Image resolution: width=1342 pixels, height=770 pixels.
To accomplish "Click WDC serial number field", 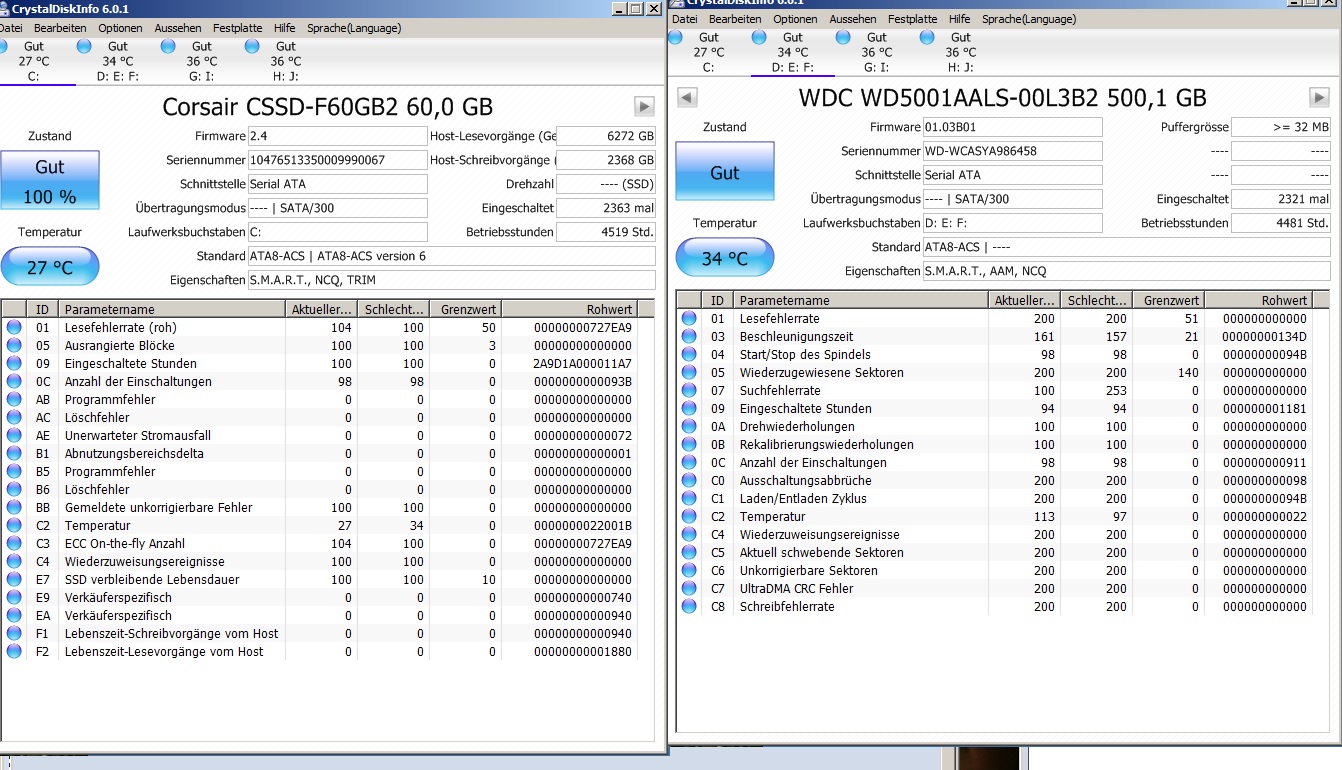I will coord(1013,151).
